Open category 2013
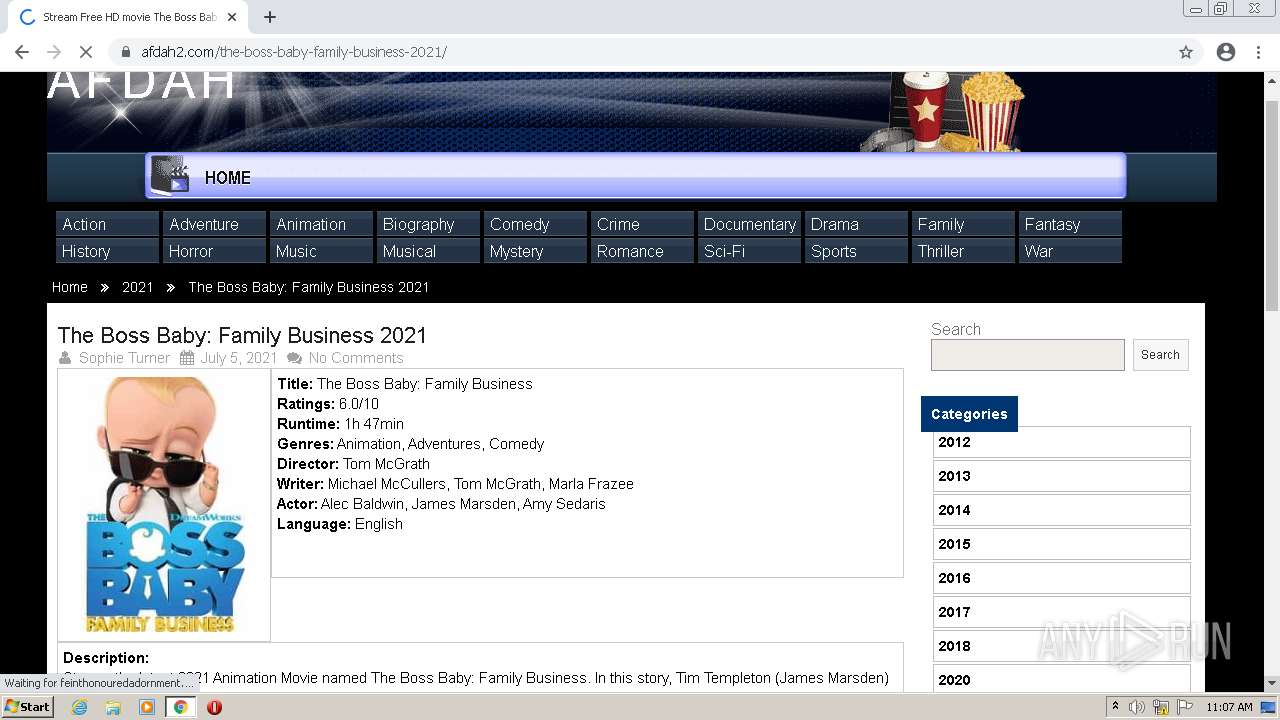The width and height of the screenshot is (1280, 720). 1061,476
